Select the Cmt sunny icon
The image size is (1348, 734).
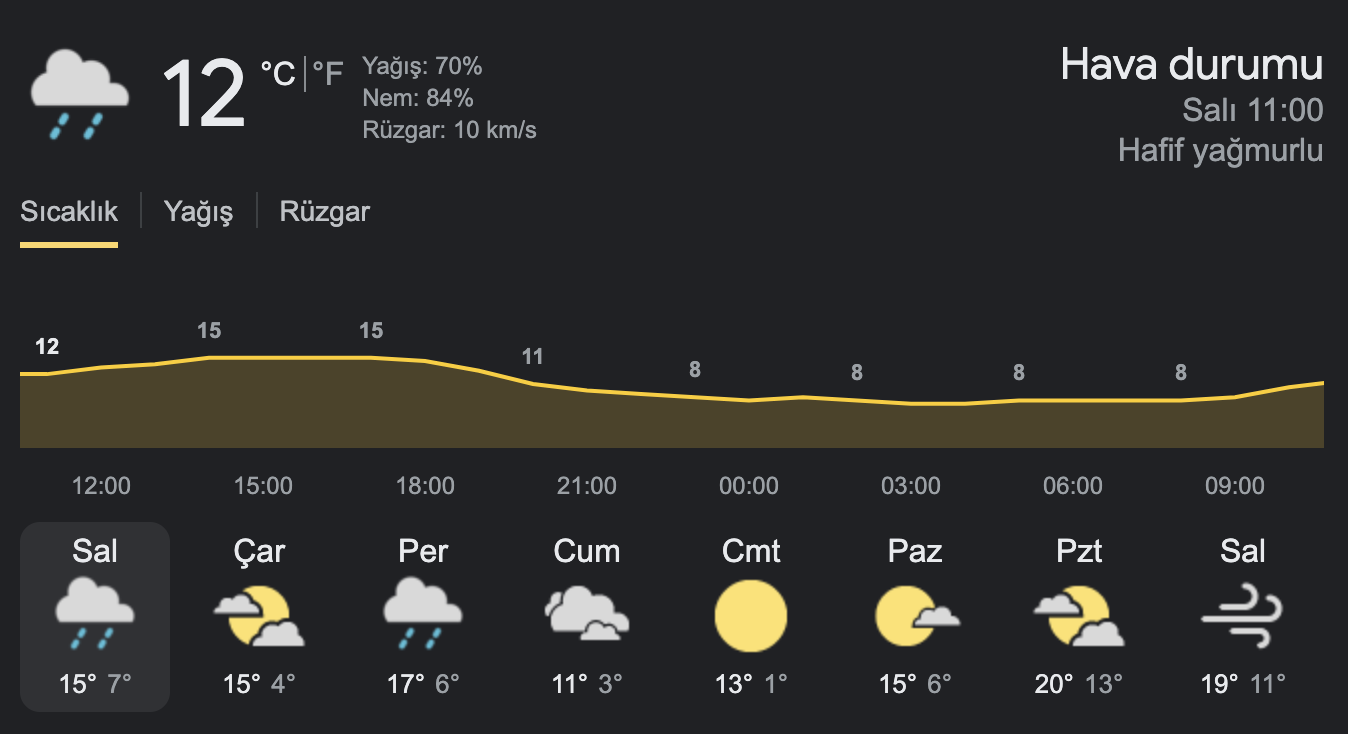[x=751, y=615]
